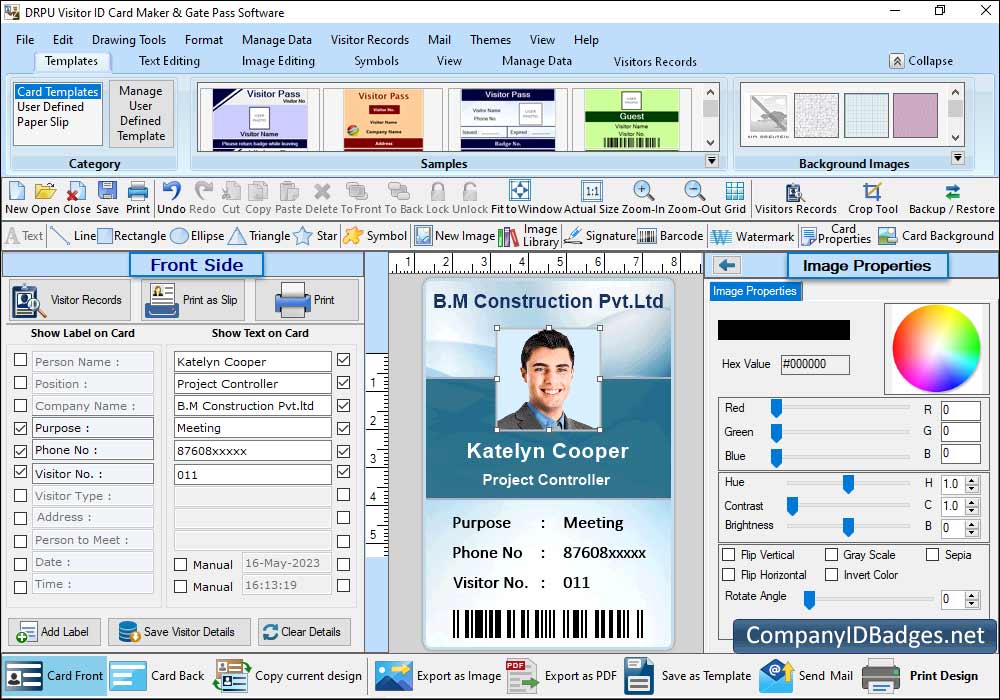1000x700 pixels.
Task: Toggle the Gray Scale checkbox
Action: (x=831, y=555)
